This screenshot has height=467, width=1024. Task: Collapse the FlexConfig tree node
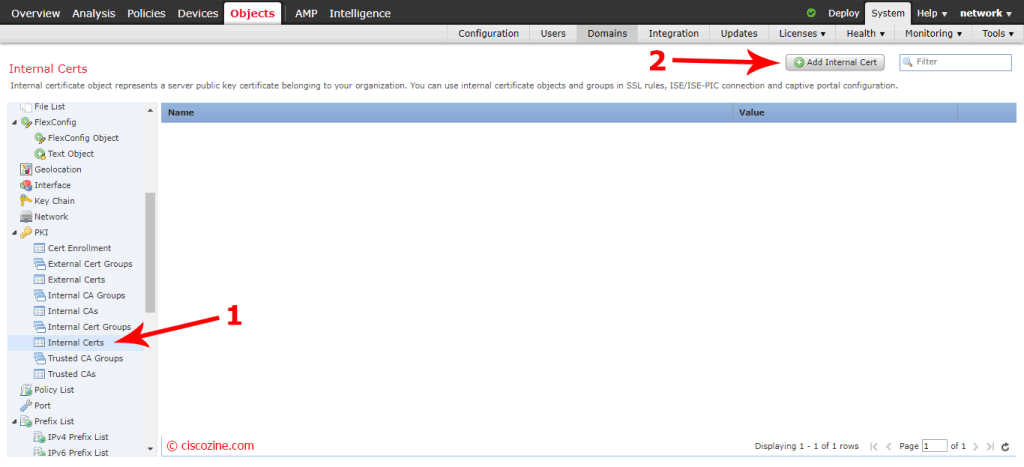coord(14,122)
